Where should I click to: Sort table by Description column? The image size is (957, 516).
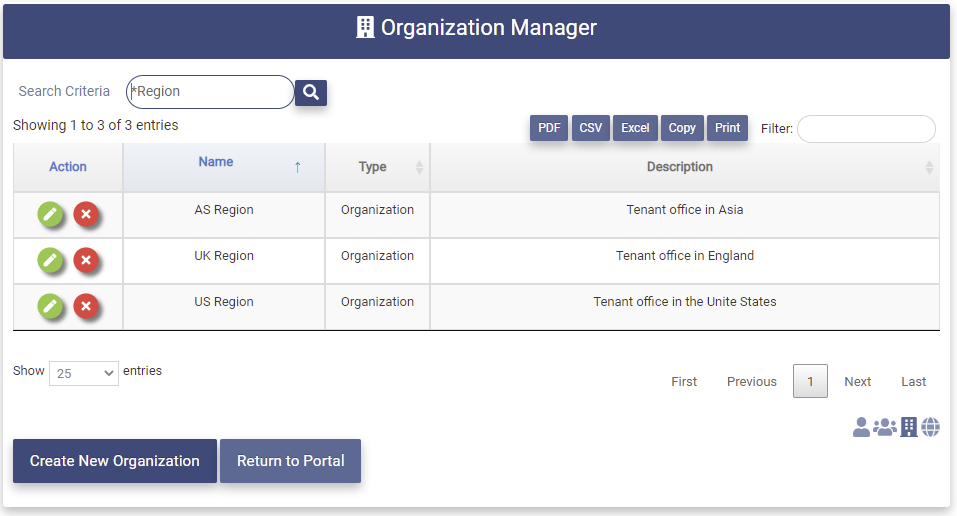click(x=685, y=167)
